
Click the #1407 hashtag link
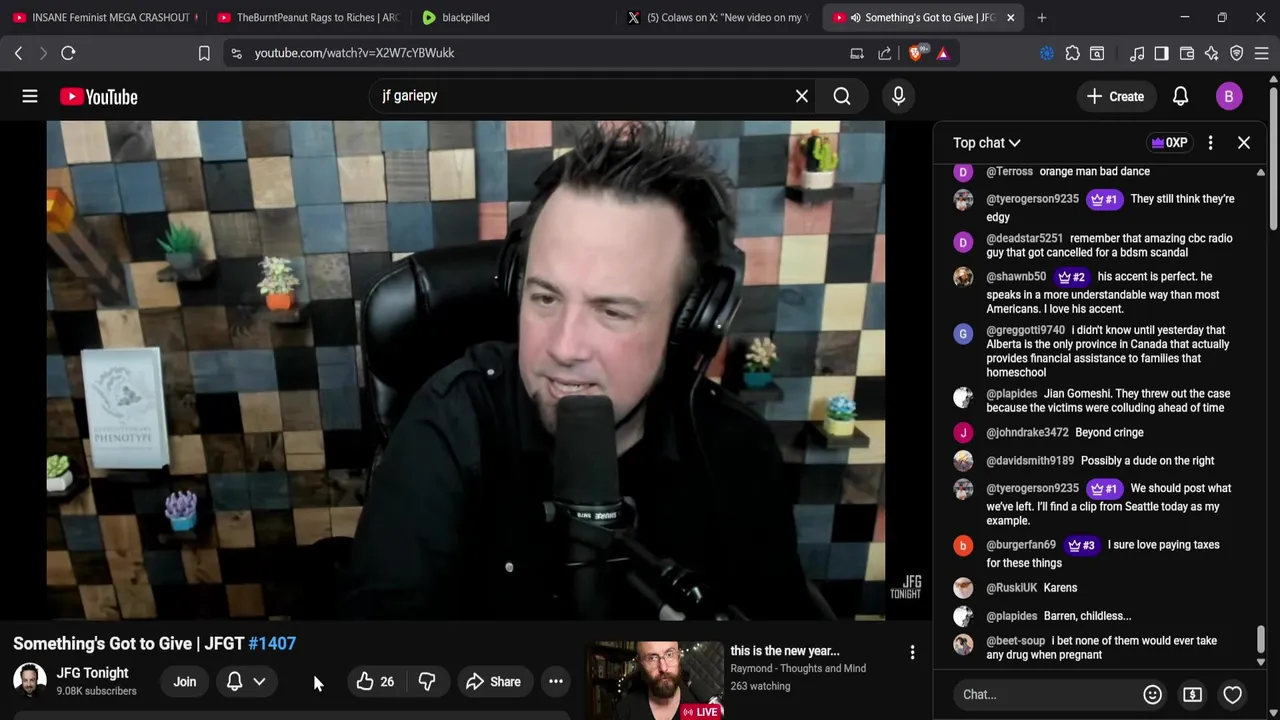click(272, 644)
